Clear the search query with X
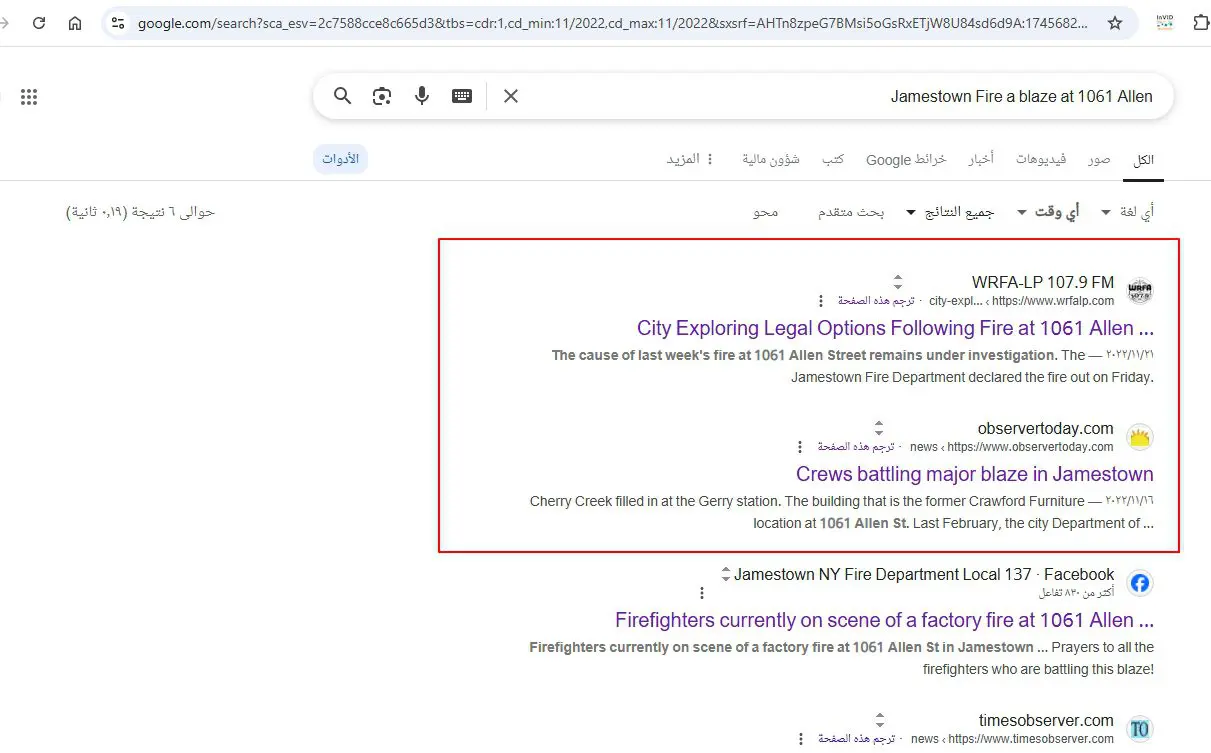The height and width of the screenshot is (753, 1211). 511,96
